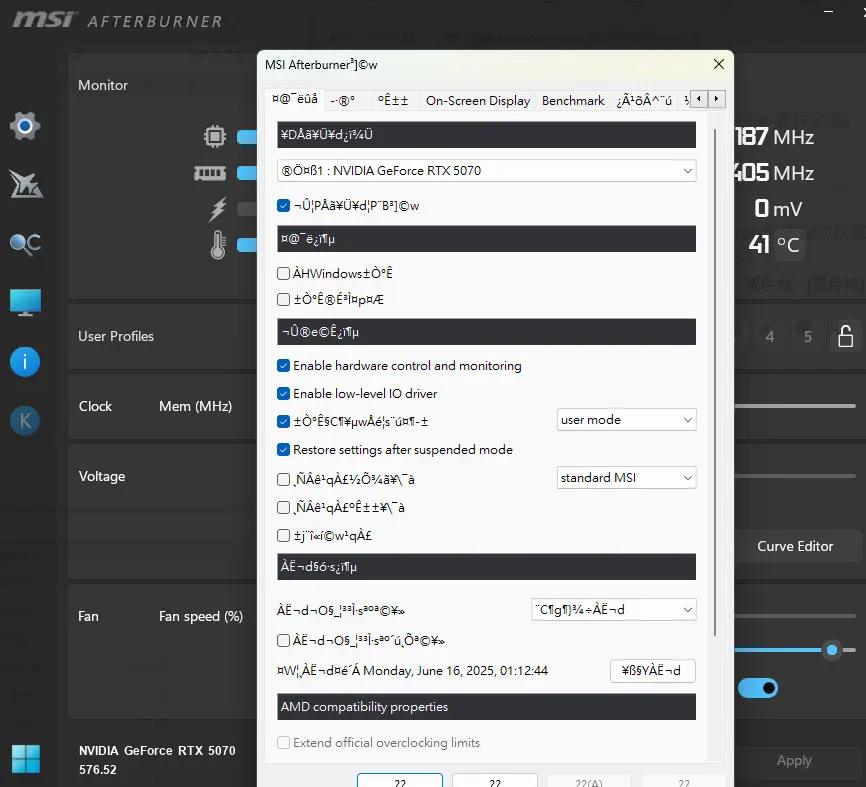Tick the checkbox just above the June 16 timestamp
866x787 pixels.
[x=283, y=641]
